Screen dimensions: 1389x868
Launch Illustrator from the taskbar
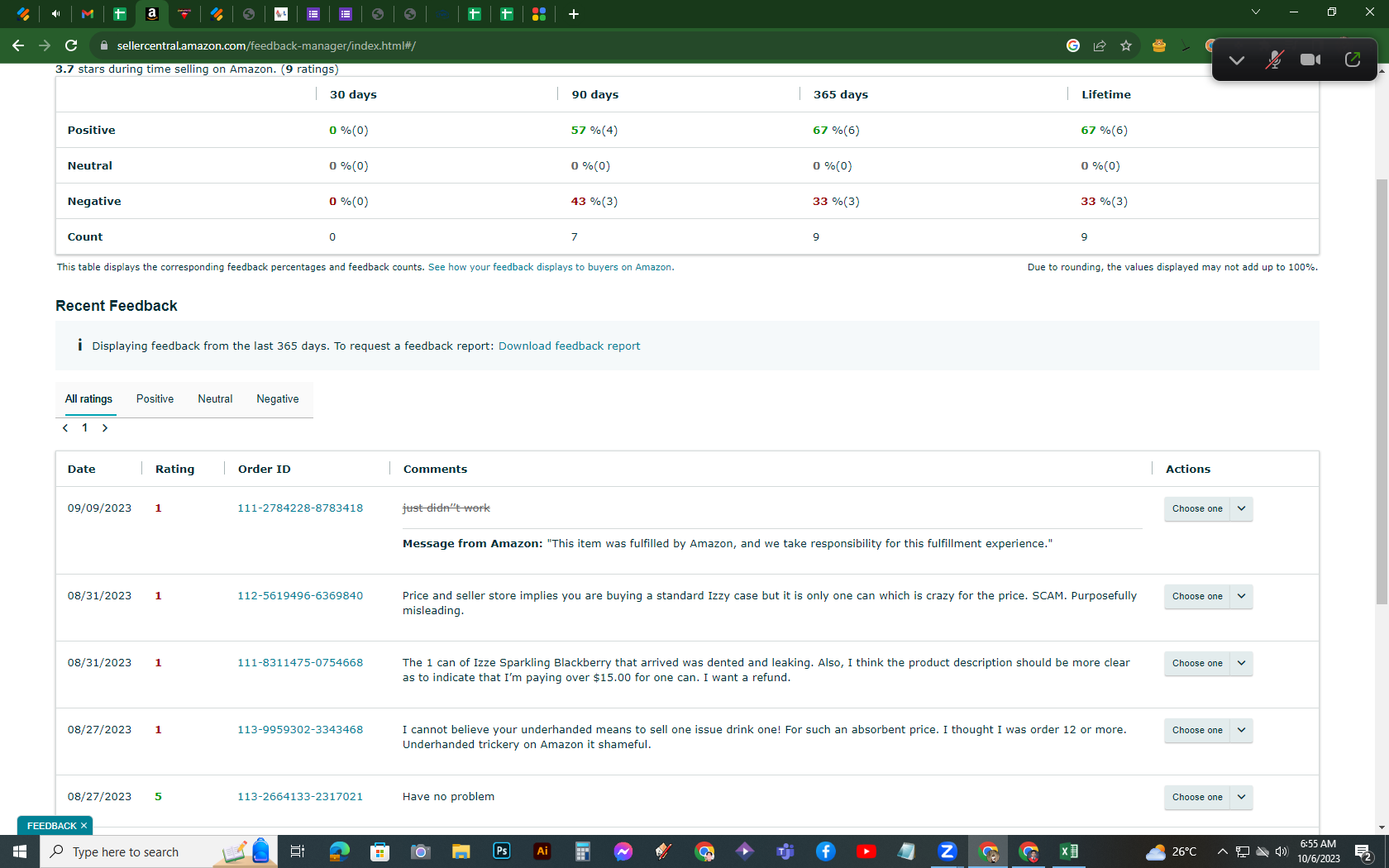(x=542, y=851)
